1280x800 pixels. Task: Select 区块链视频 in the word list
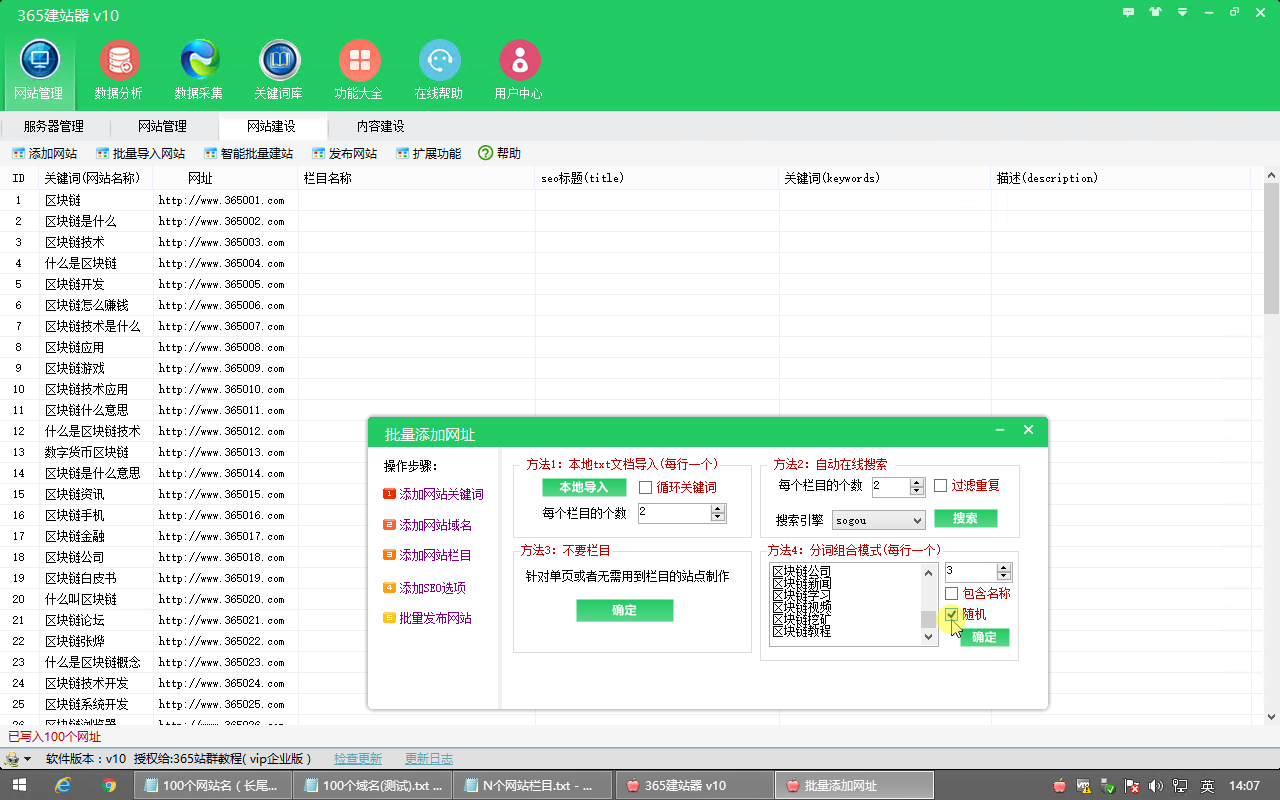coord(802,608)
